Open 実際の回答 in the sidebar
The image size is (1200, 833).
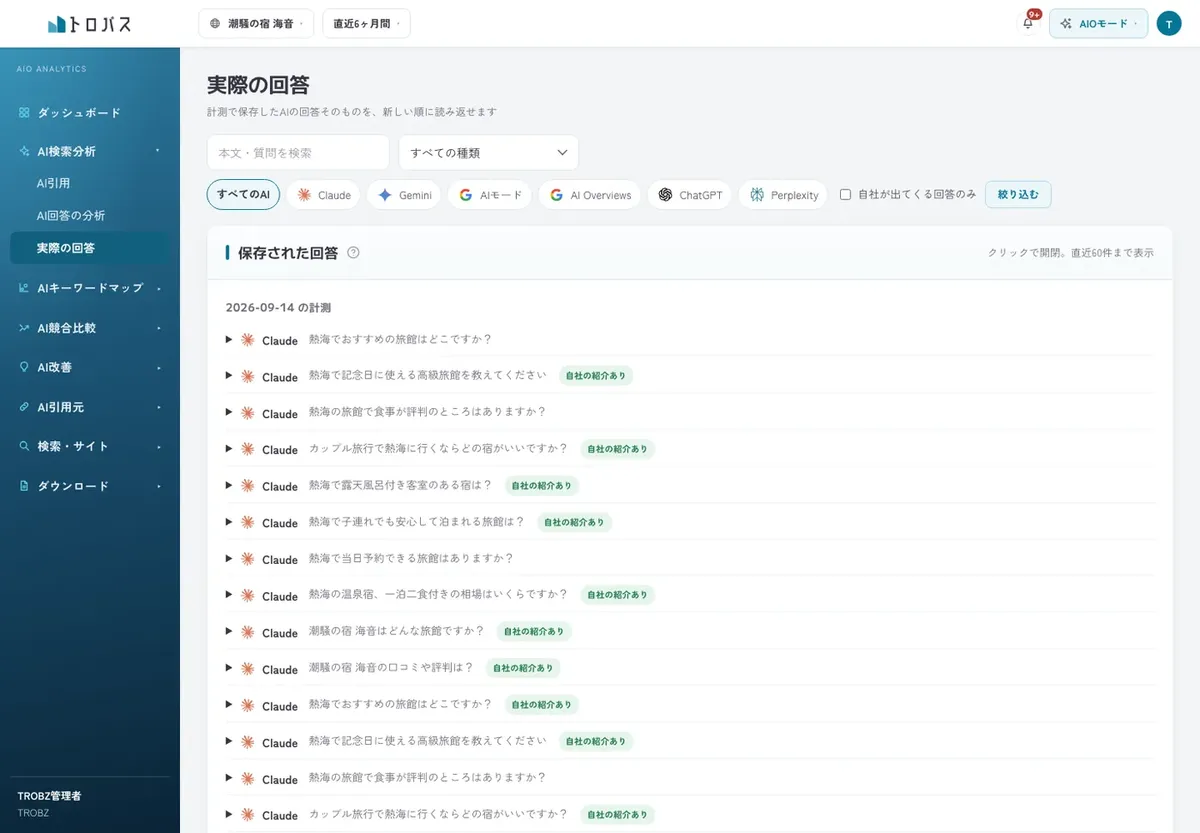point(90,248)
